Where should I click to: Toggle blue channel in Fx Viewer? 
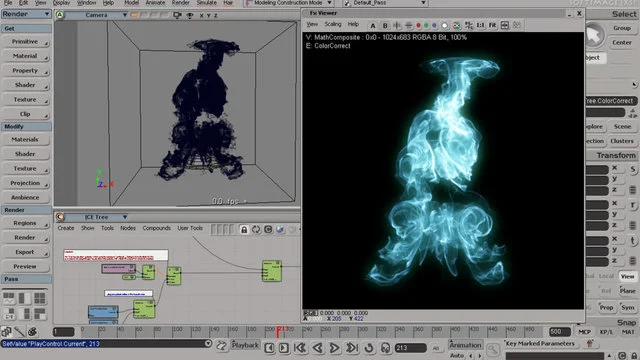pyautogui.click(x=434, y=25)
